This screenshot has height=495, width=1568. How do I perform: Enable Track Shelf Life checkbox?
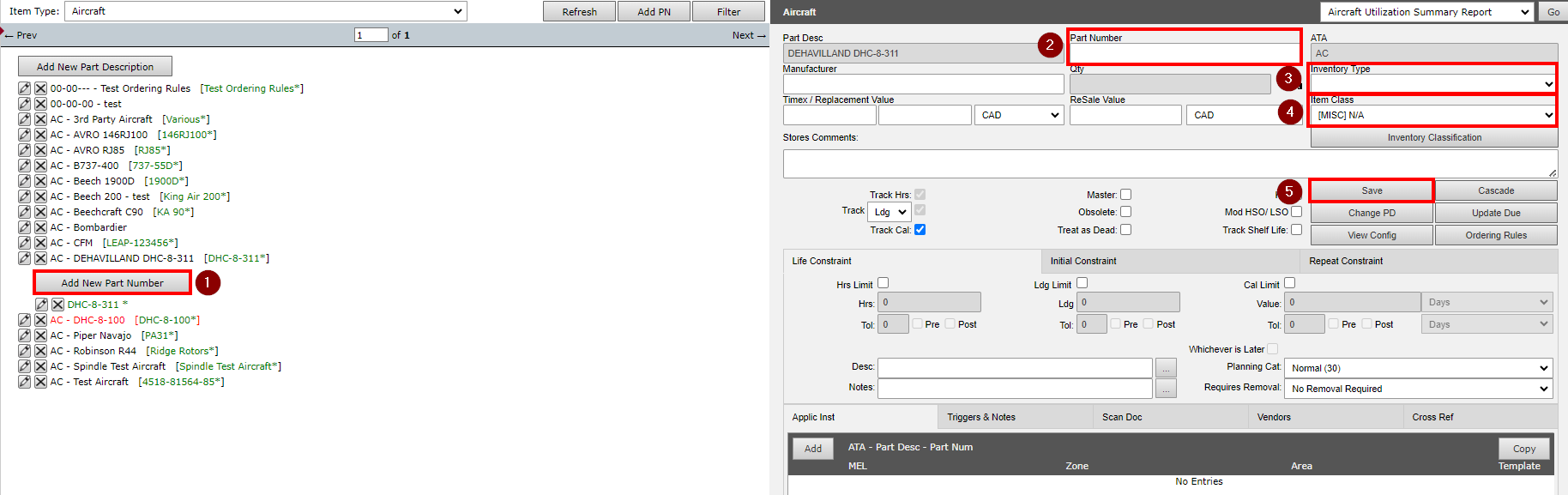[1296, 230]
